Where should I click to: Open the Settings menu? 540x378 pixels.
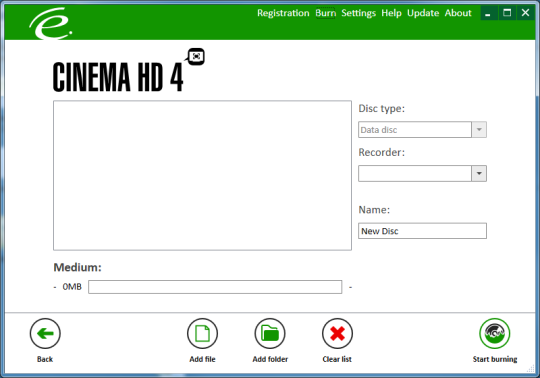359,13
